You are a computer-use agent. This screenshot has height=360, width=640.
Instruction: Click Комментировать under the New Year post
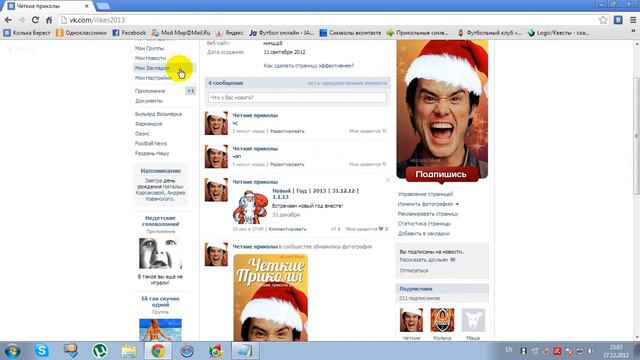[287, 229]
